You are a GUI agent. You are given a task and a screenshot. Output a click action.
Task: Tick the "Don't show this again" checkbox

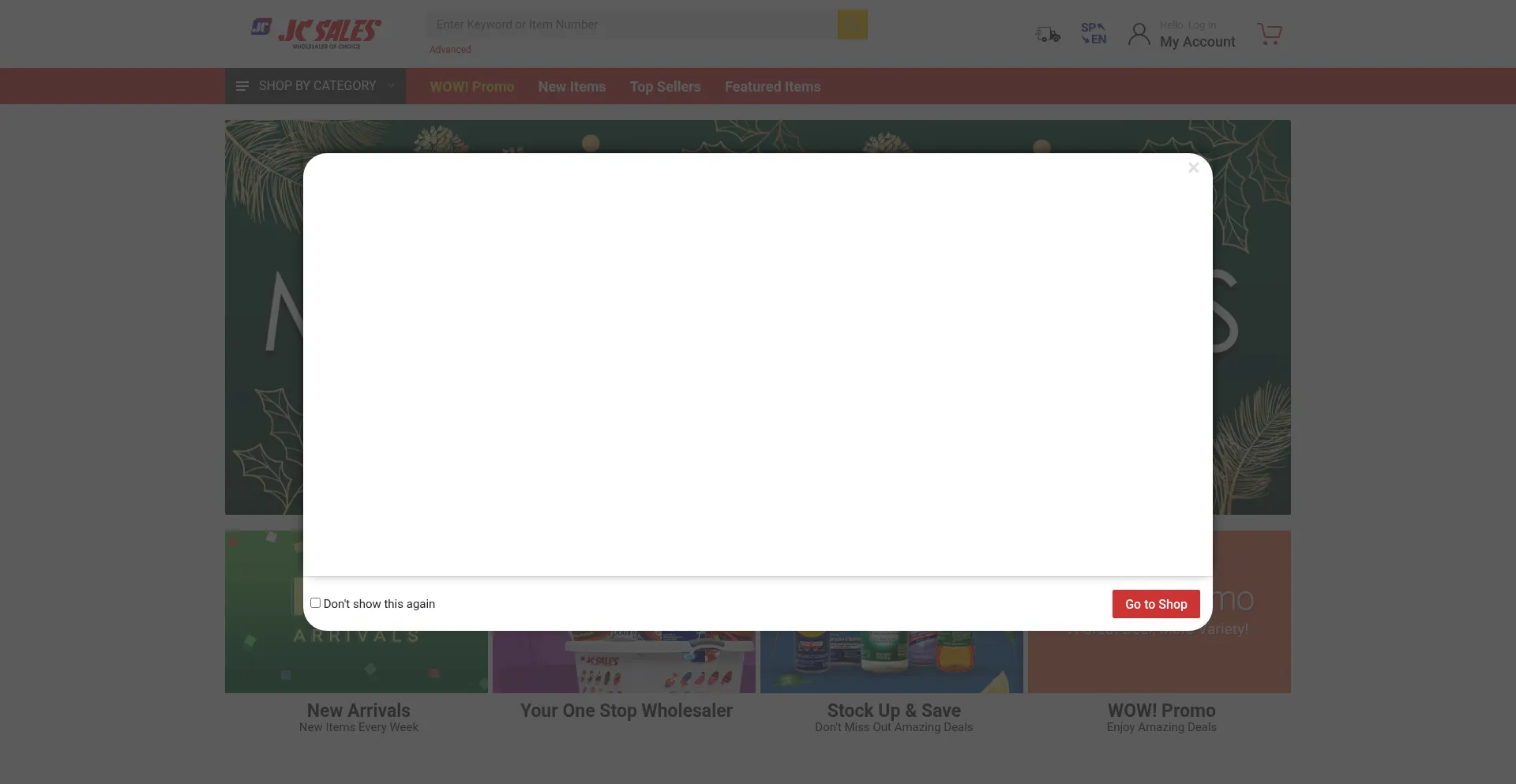[x=316, y=603]
